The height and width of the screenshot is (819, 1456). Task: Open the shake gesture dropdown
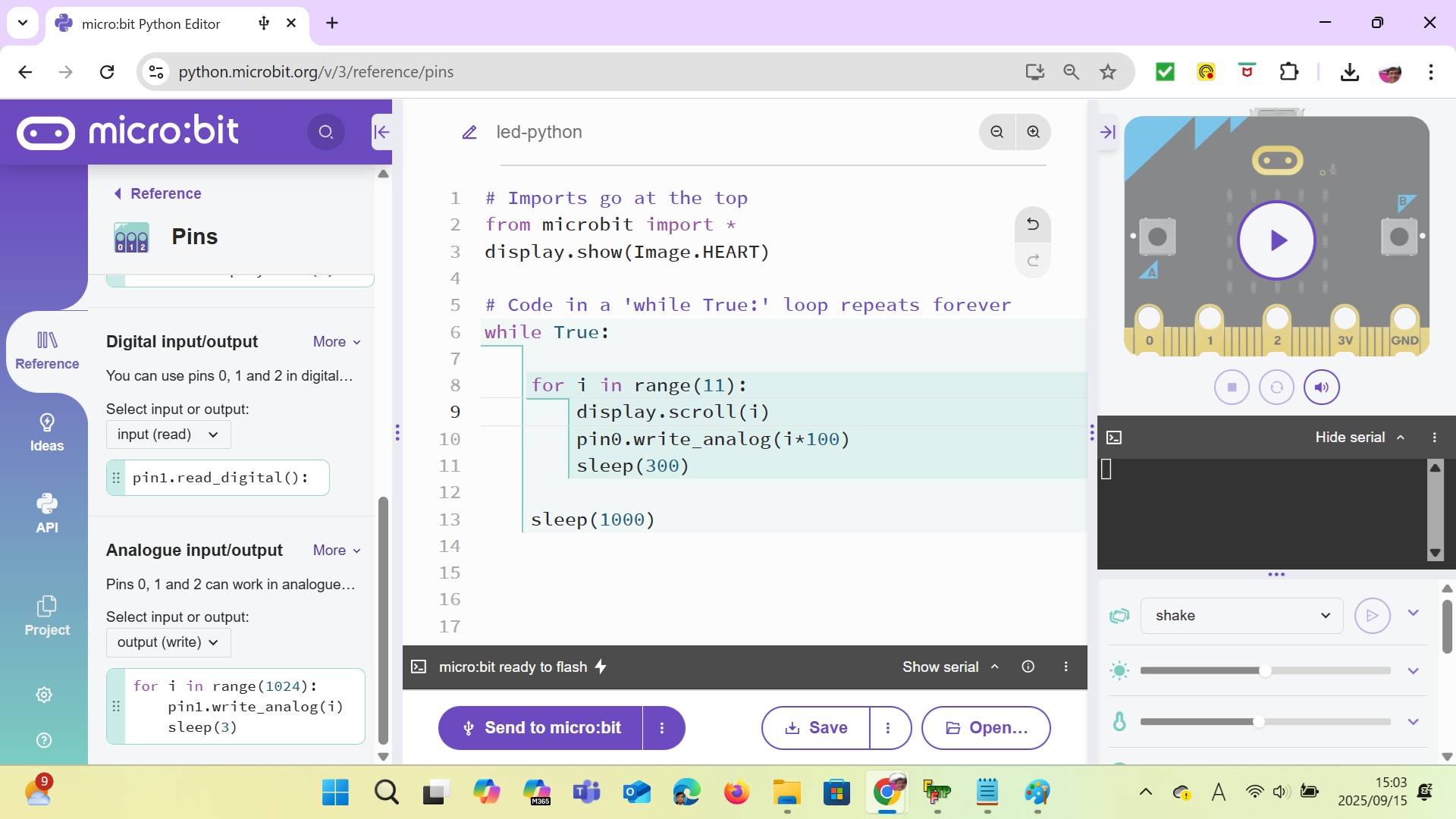click(1241, 616)
